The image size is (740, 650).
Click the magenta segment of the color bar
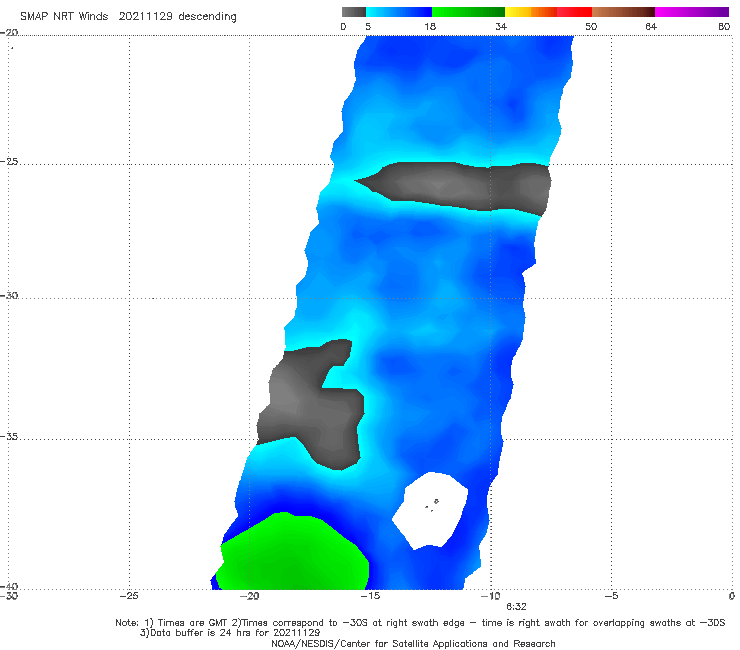click(x=692, y=12)
